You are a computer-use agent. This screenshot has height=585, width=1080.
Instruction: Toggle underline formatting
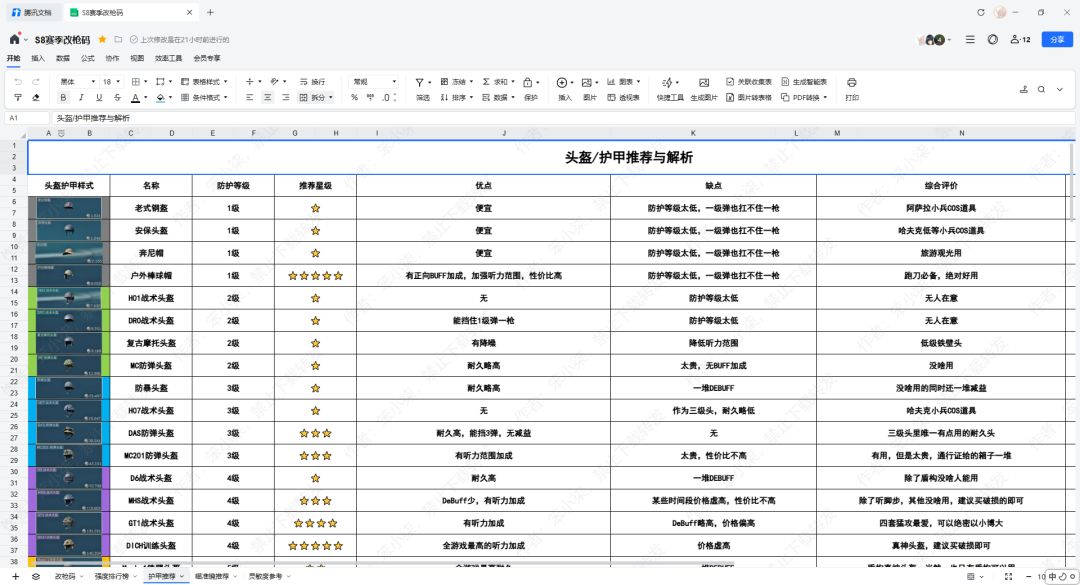point(99,98)
